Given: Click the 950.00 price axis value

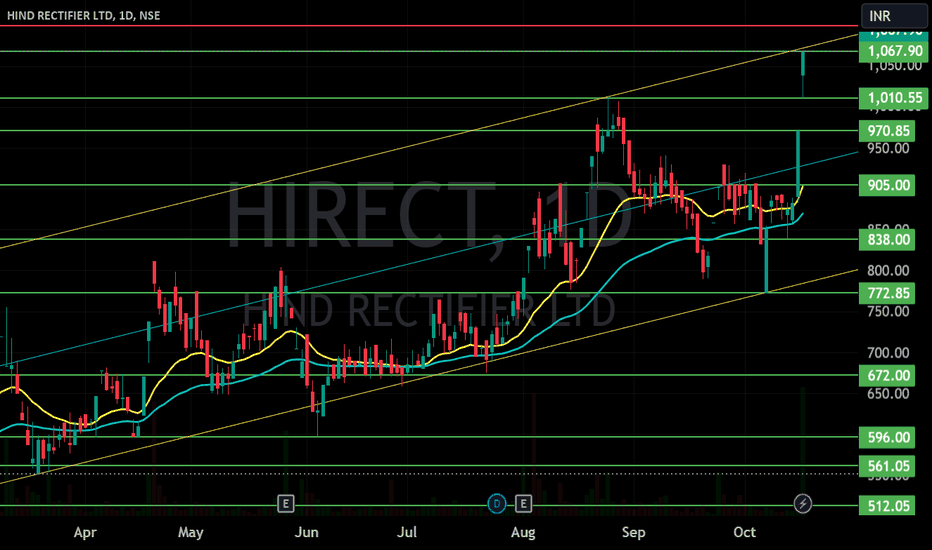Looking at the screenshot, I should (888, 148).
